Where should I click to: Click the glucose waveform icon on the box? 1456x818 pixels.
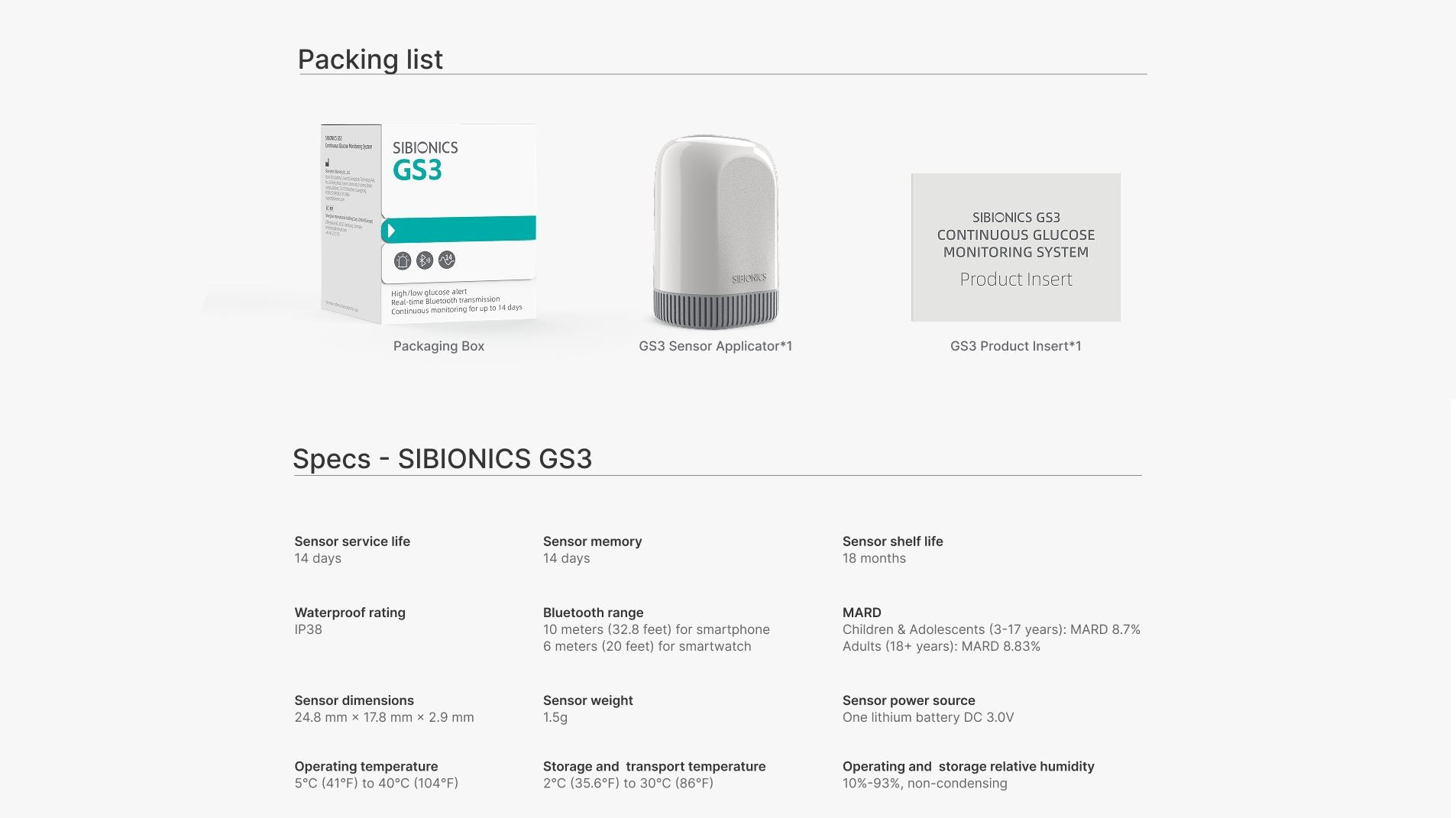447,260
